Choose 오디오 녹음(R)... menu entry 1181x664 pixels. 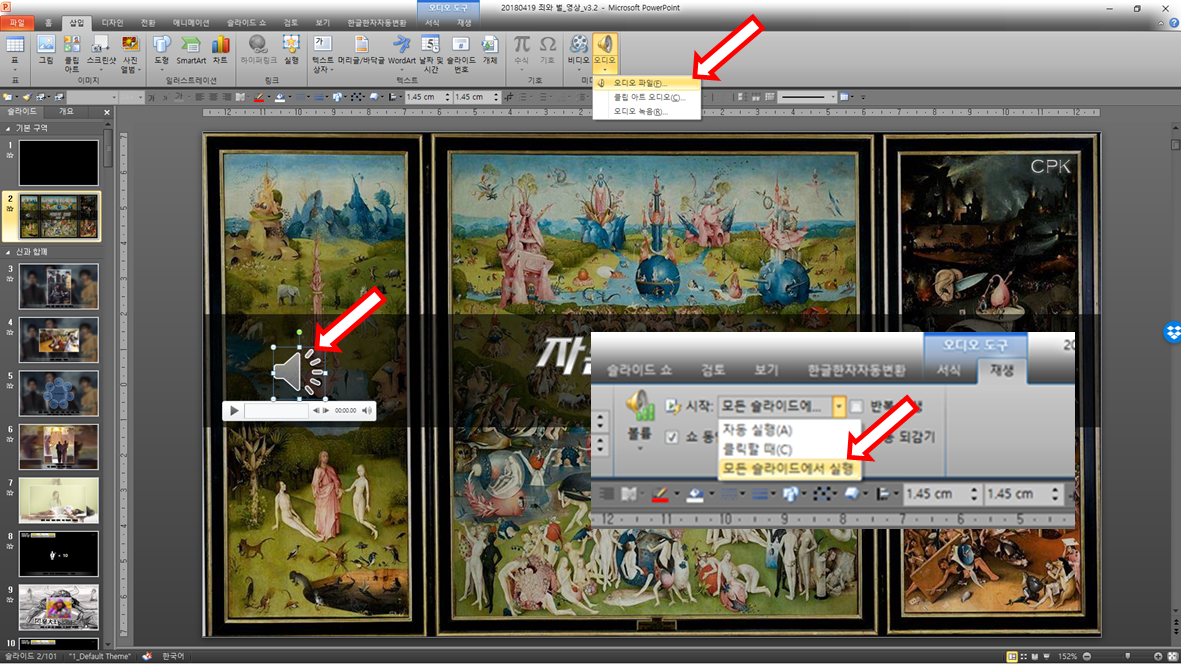point(646,111)
